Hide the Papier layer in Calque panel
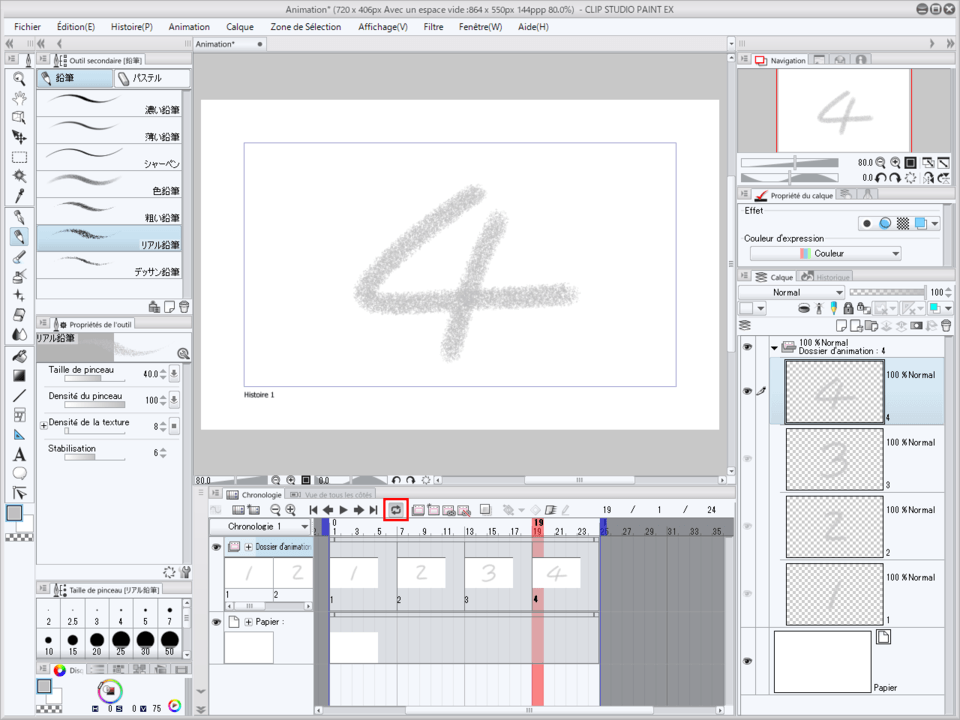960x720 pixels. click(x=748, y=661)
